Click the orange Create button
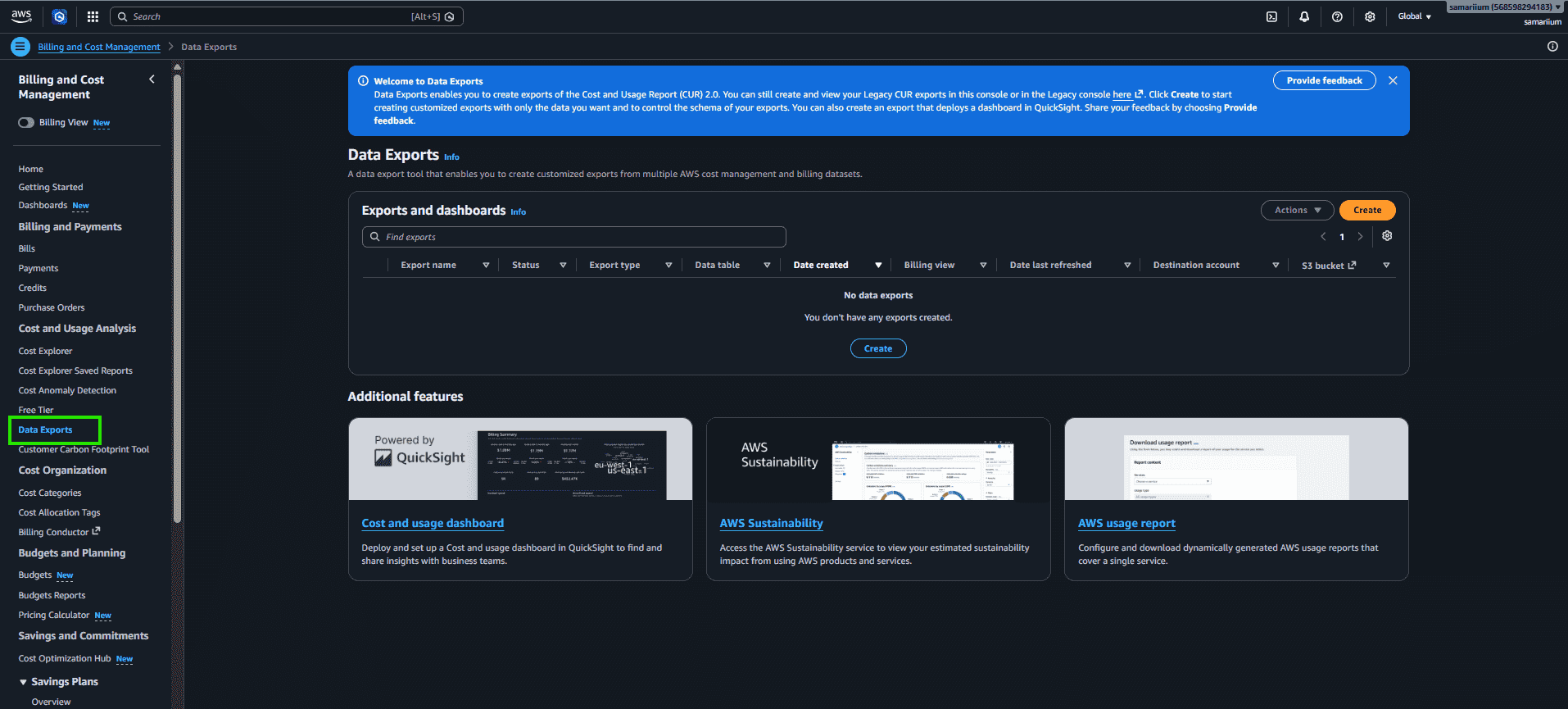 tap(1367, 211)
